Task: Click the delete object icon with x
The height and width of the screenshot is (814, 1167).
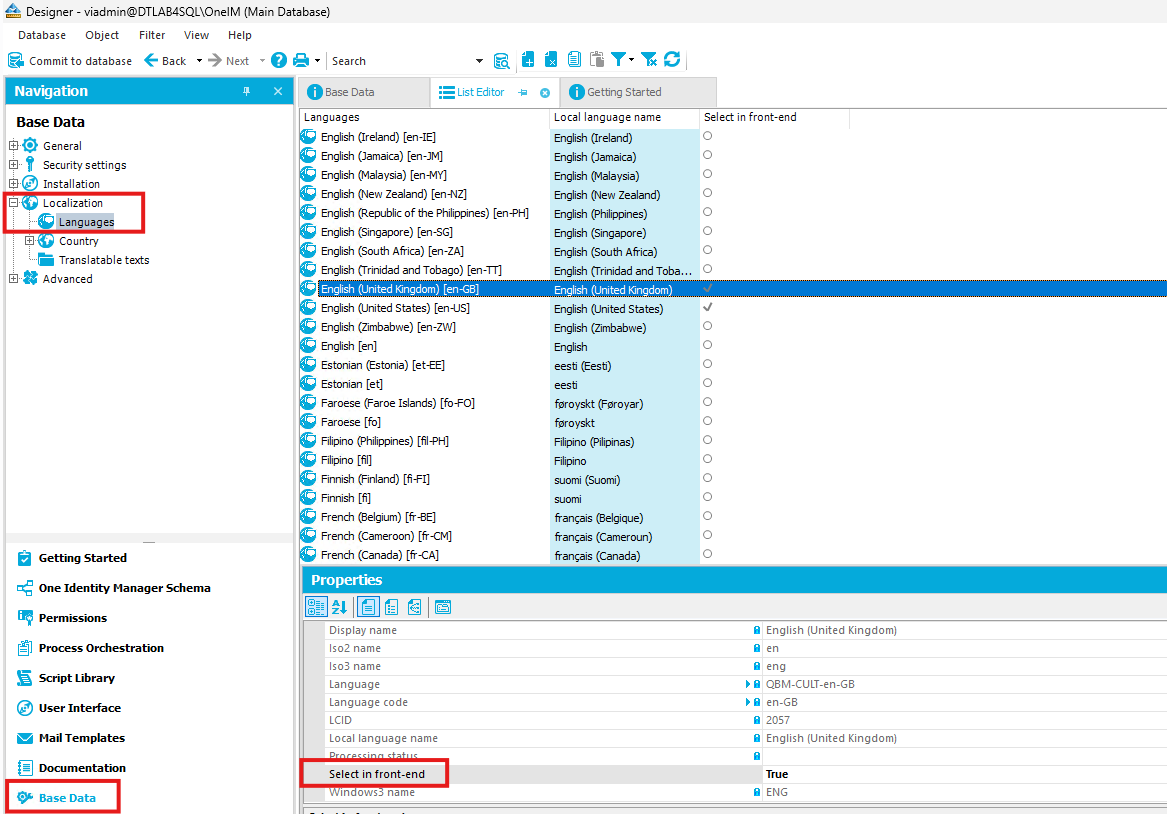Action: coord(551,60)
